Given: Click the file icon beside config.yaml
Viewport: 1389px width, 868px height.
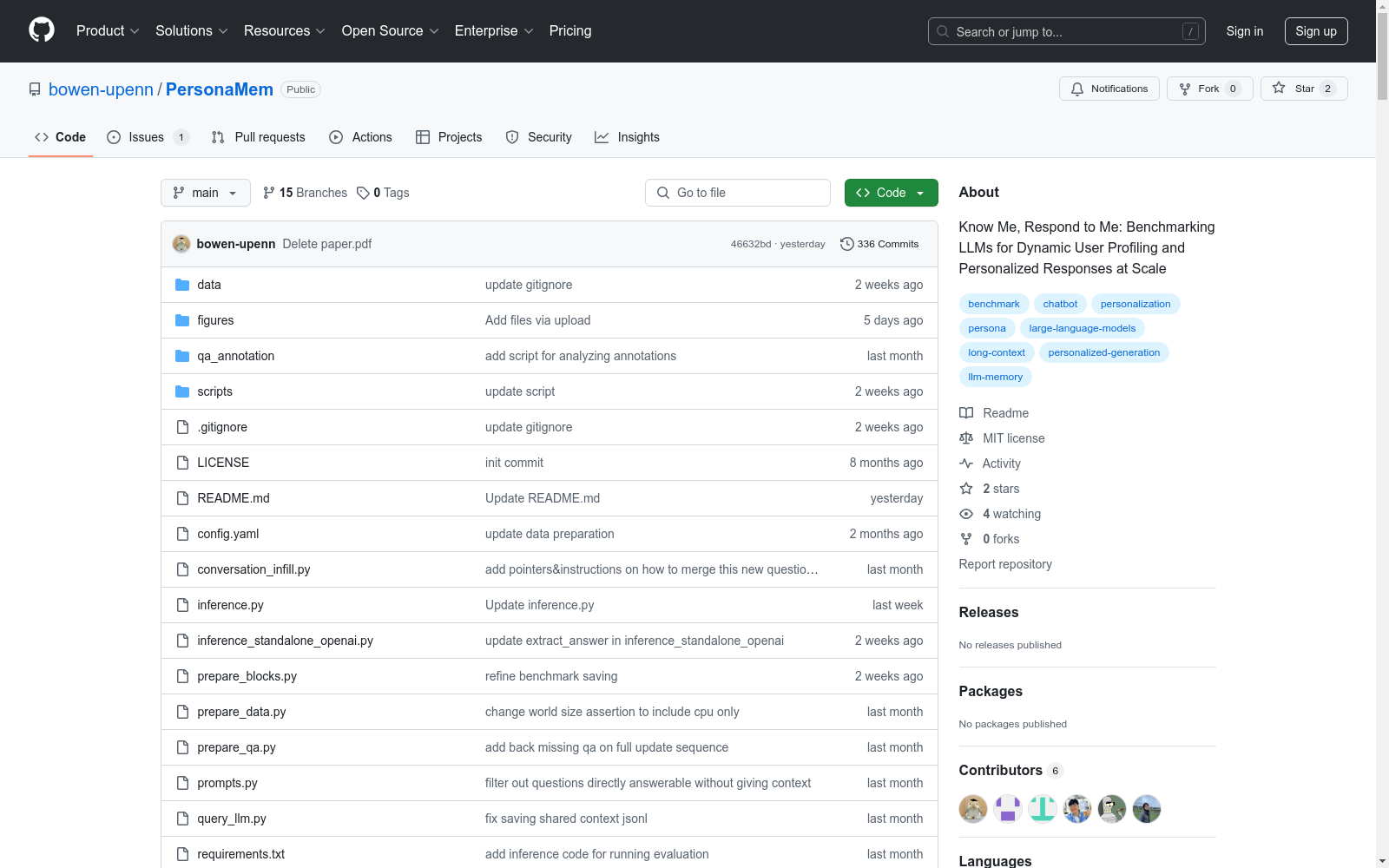Looking at the screenshot, I should (182, 534).
